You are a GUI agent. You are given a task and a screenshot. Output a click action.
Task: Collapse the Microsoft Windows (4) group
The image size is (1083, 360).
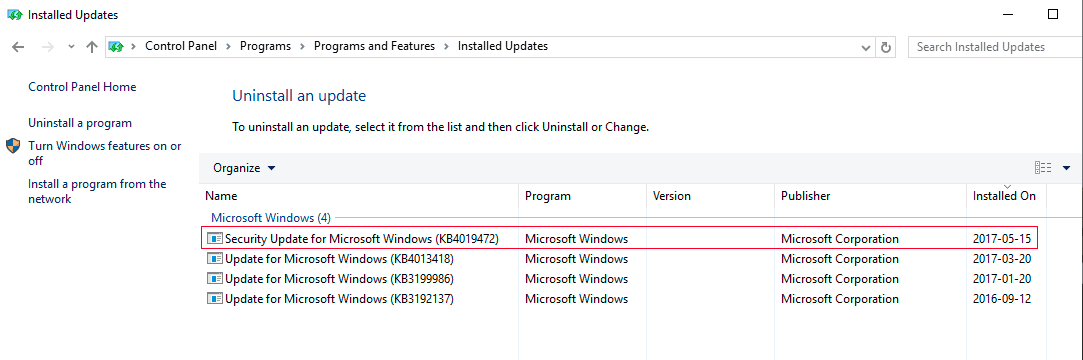271,218
